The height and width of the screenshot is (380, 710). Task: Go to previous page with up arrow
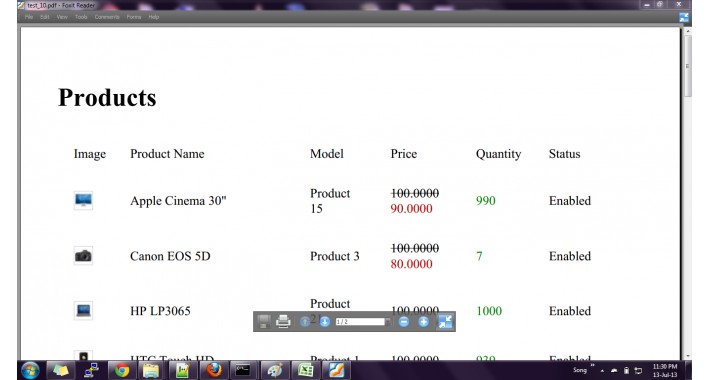pyautogui.click(x=305, y=322)
